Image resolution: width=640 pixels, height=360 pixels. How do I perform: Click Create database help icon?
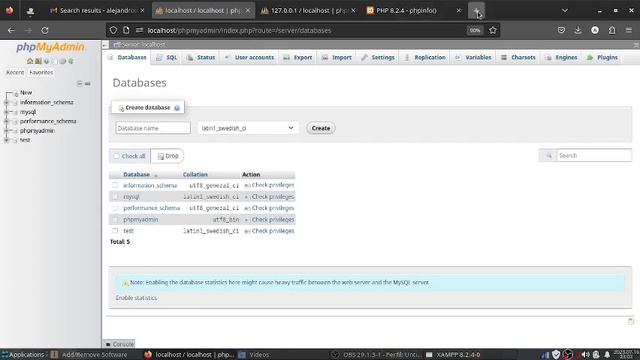pyautogui.click(x=177, y=108)
